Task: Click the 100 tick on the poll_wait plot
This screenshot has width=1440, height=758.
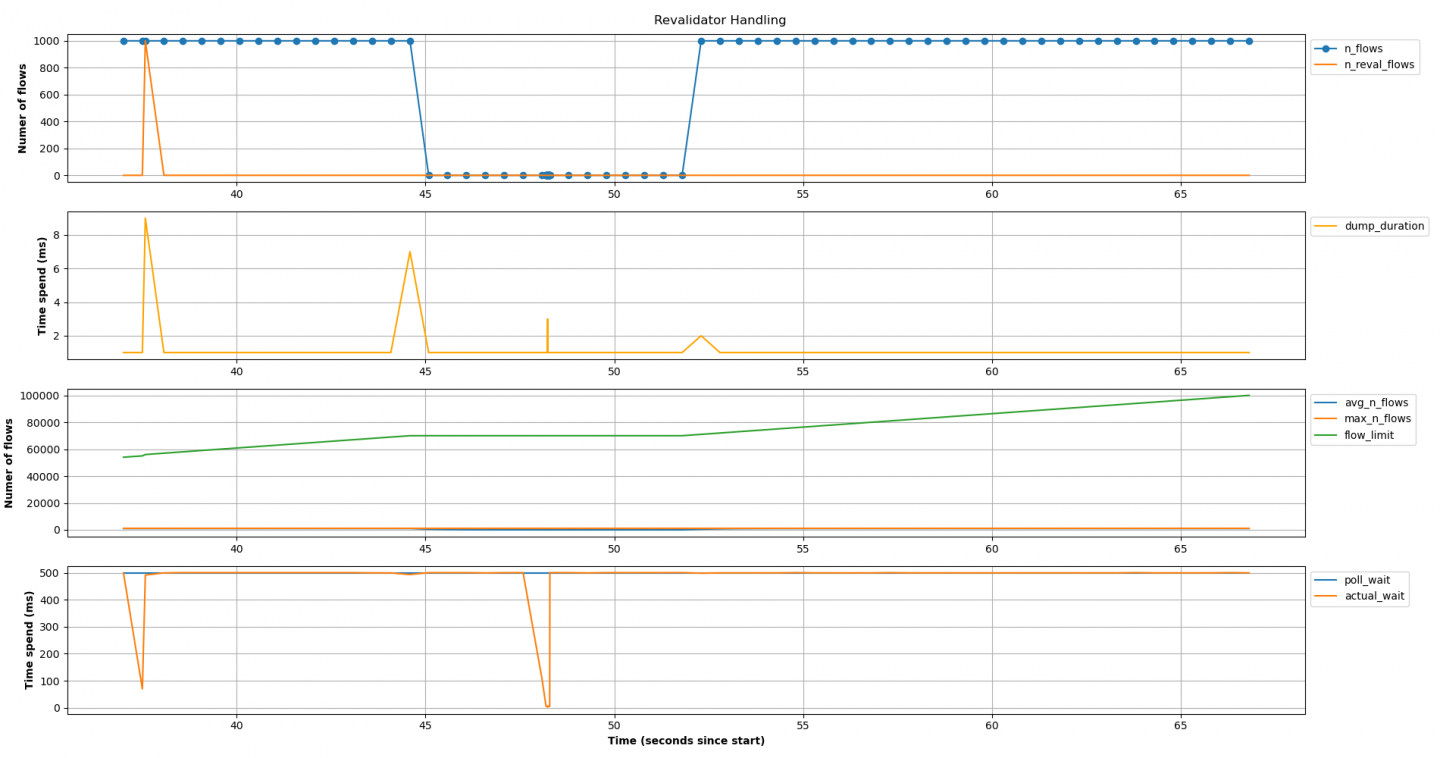Action: [51, 681]
